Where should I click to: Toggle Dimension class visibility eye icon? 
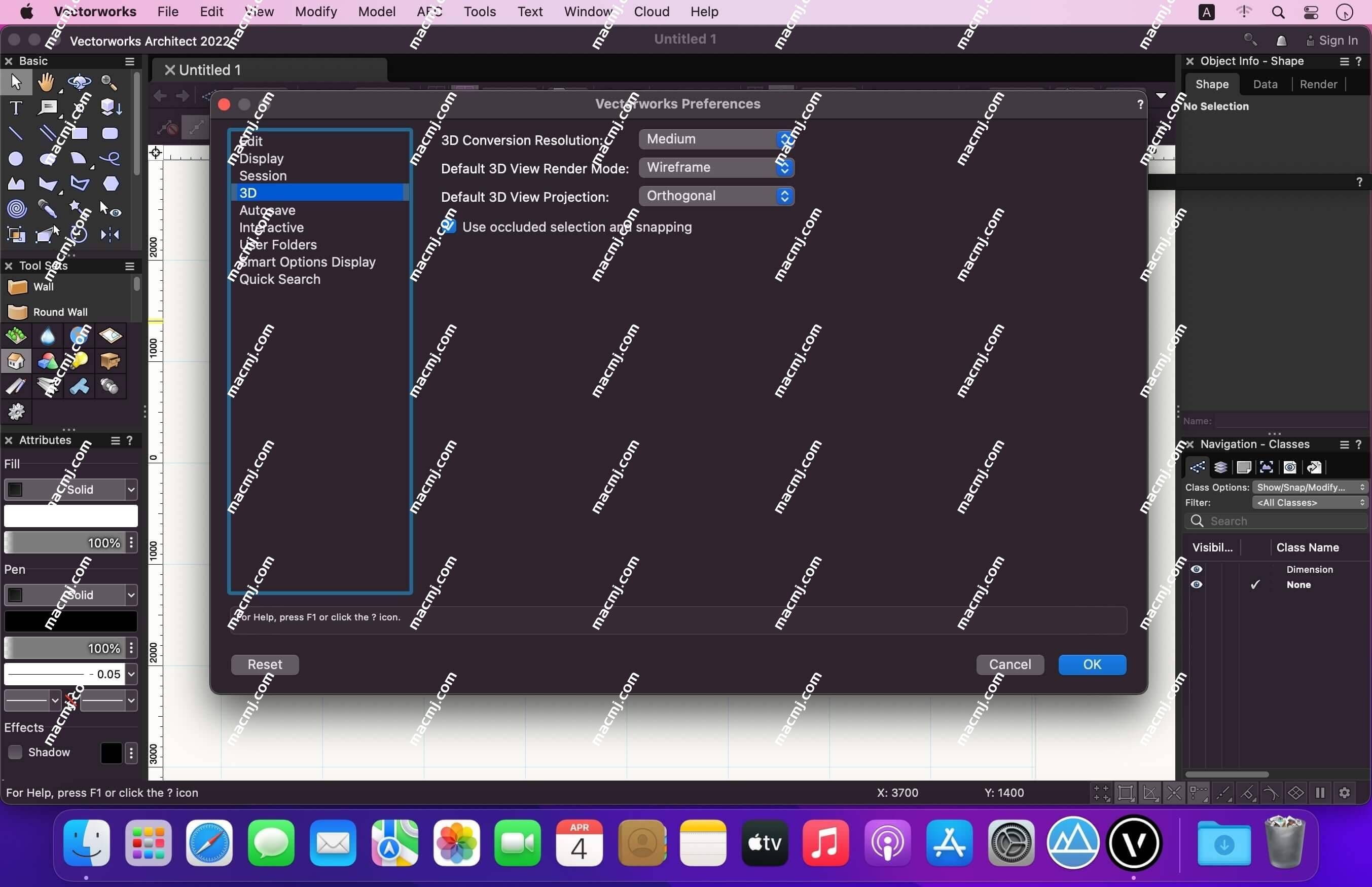click(1197, 569)
